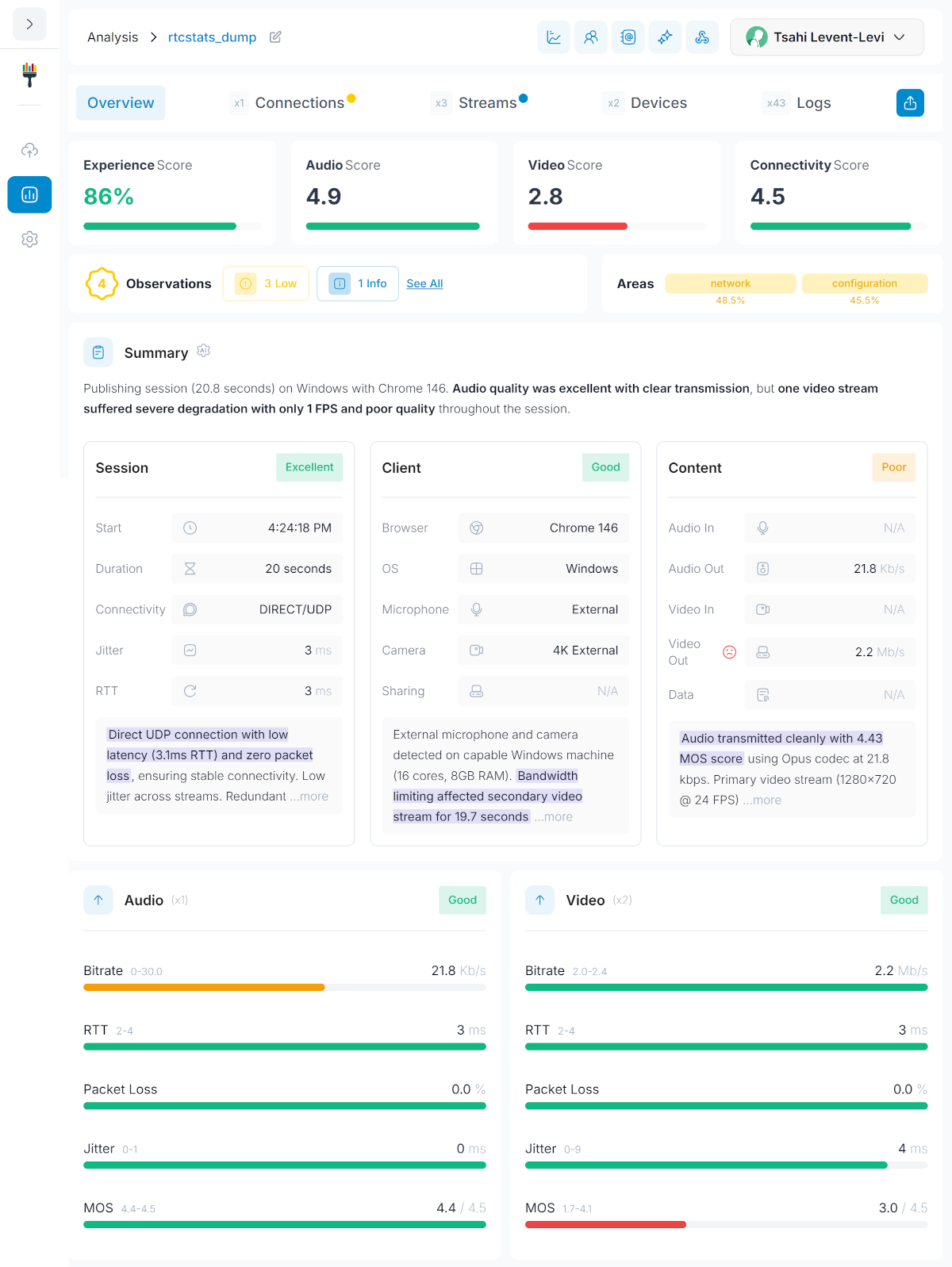The height and width of the screenshot is (1267, 952).
Task: Click the users icon in top toolbar
Action: (591, 37)
